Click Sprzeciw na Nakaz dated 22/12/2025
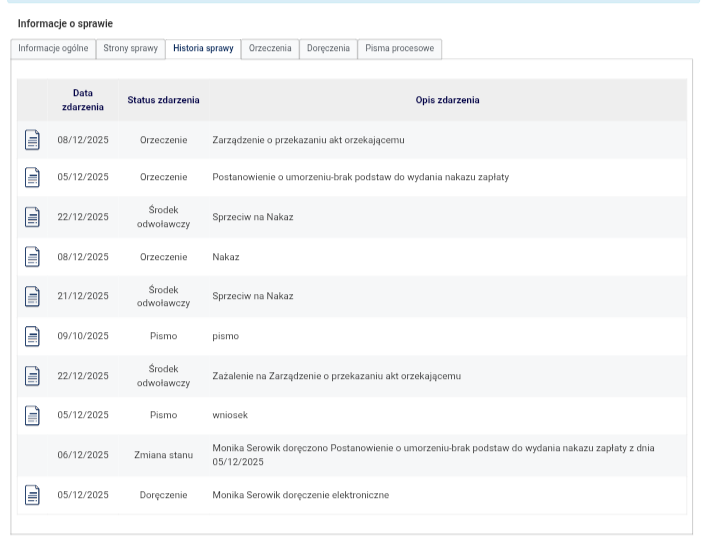 click(253, 217)
